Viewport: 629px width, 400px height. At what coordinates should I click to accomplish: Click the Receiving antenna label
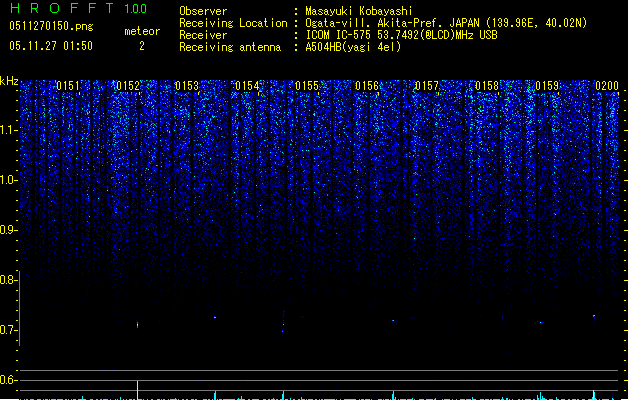[x=230, y=47]
